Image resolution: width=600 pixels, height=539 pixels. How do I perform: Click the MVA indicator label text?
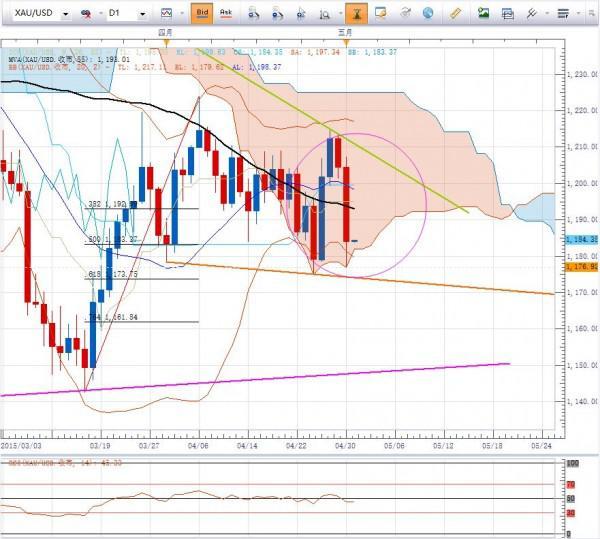tap(69, 60)
